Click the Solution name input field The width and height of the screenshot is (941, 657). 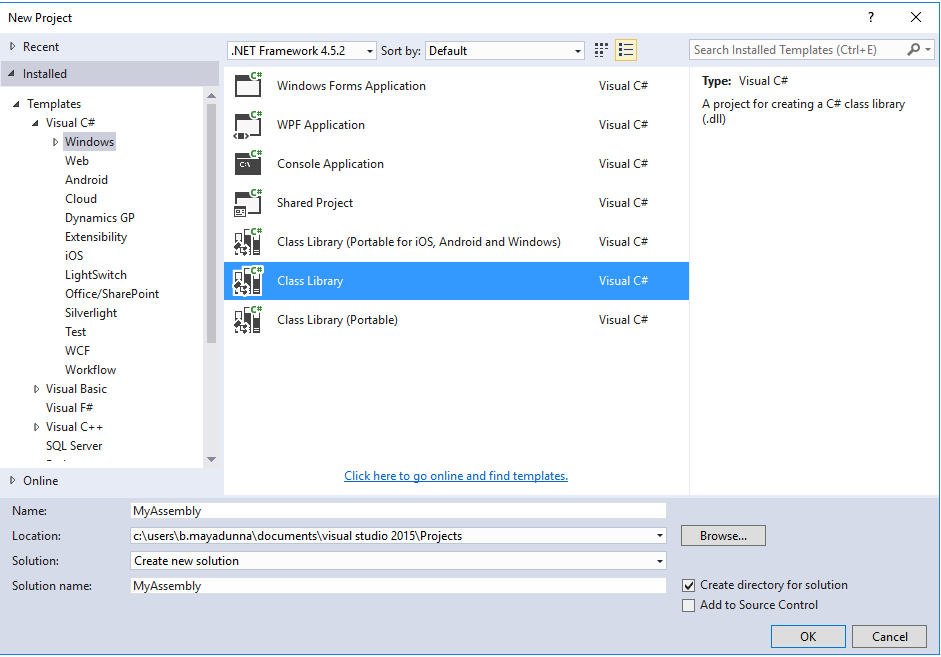[x=398, y=586]
